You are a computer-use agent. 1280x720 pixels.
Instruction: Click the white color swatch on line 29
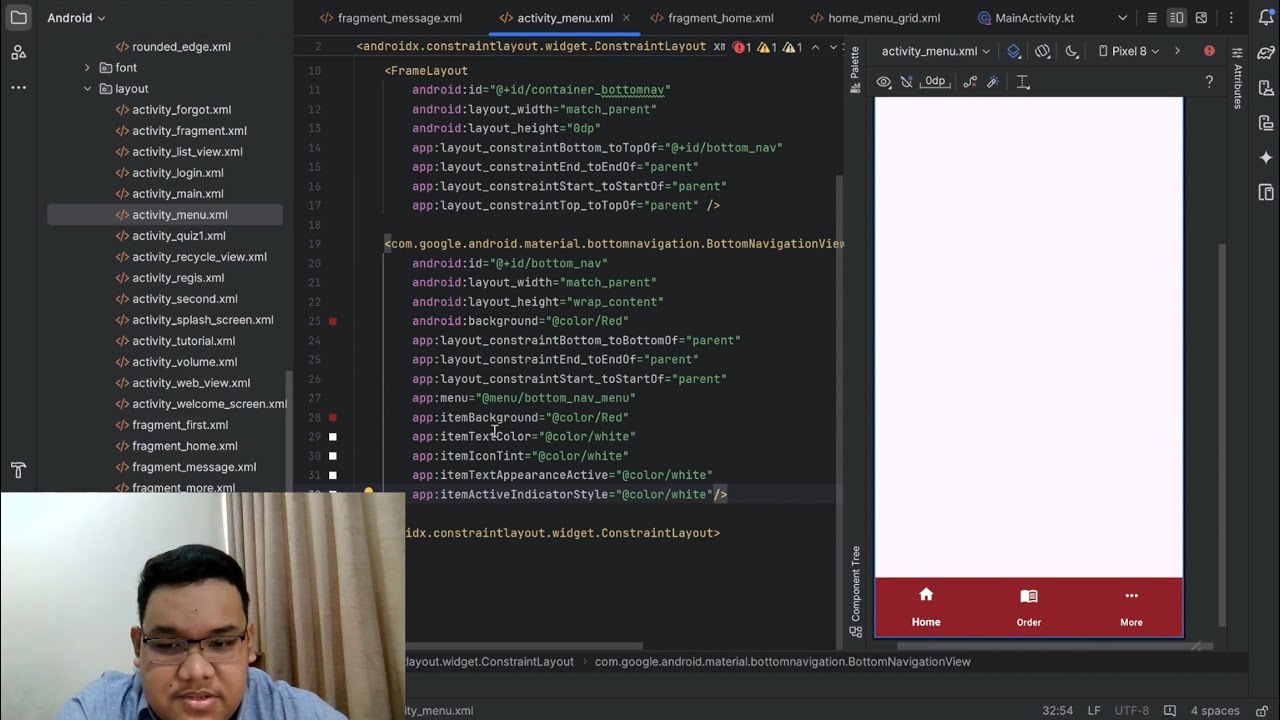333,436
